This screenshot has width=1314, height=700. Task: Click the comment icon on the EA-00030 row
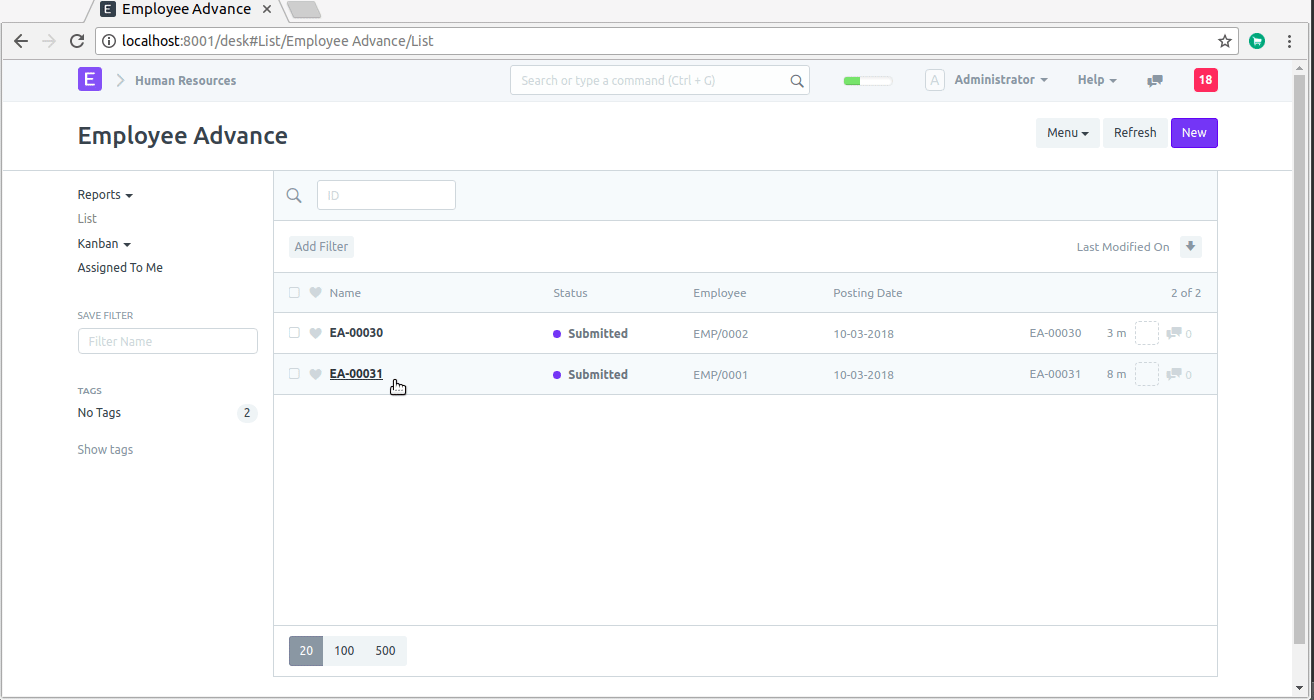tap(1174, 333)
